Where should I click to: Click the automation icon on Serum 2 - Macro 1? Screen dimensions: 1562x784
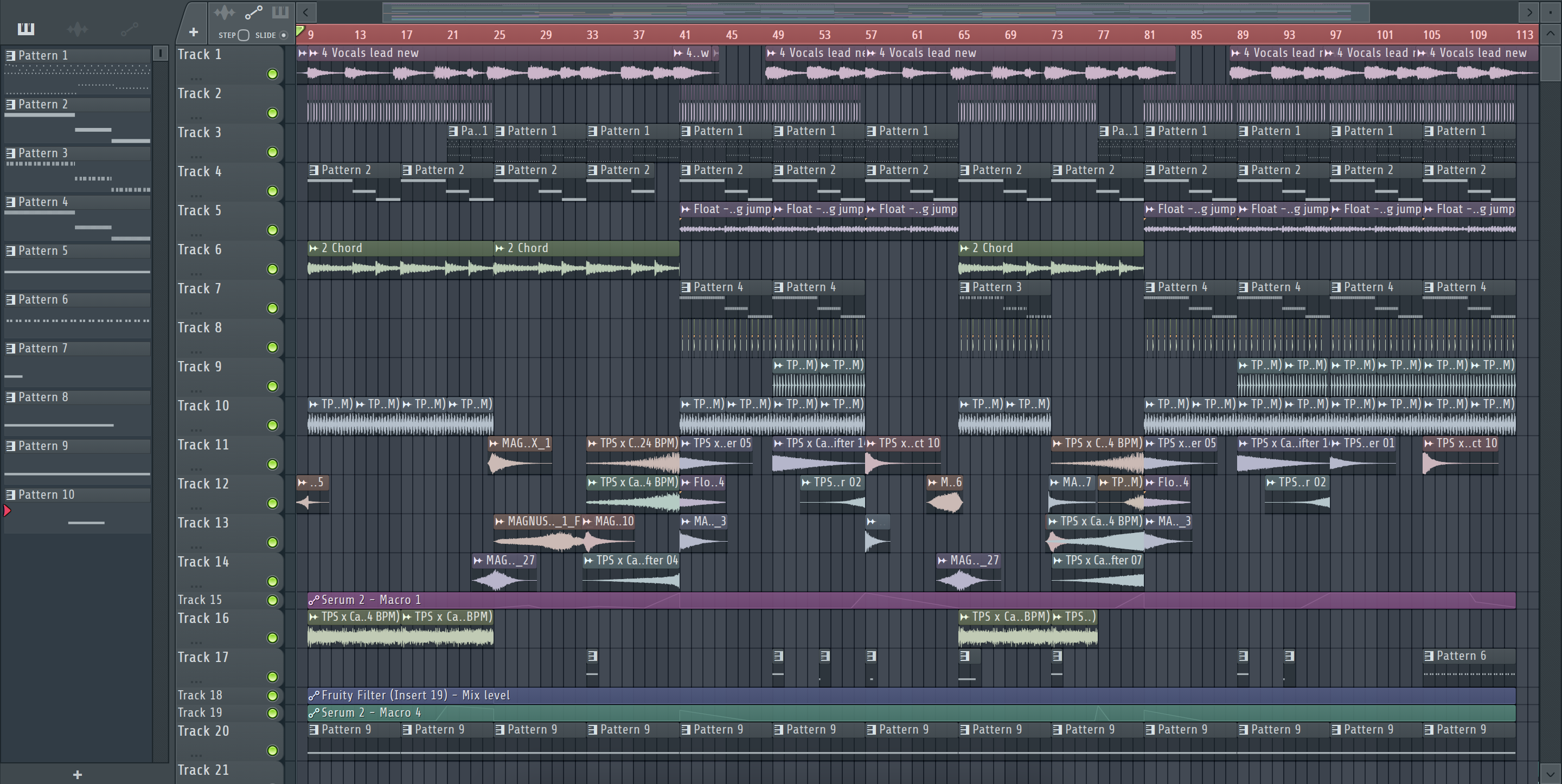(x=313, y=600)
